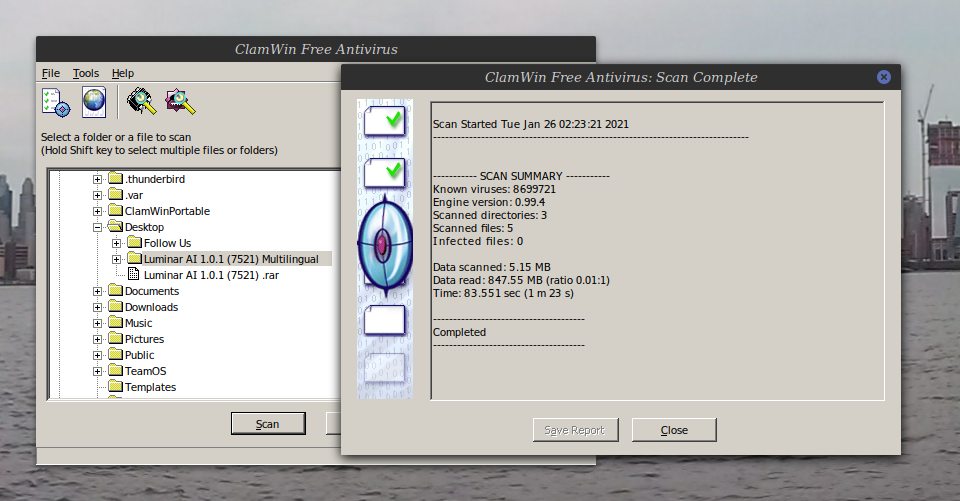Image resolution: width=960 pixels, height=501 pixels.
Task: Click the Close button in scan dialog
Action: pos(674,430)
